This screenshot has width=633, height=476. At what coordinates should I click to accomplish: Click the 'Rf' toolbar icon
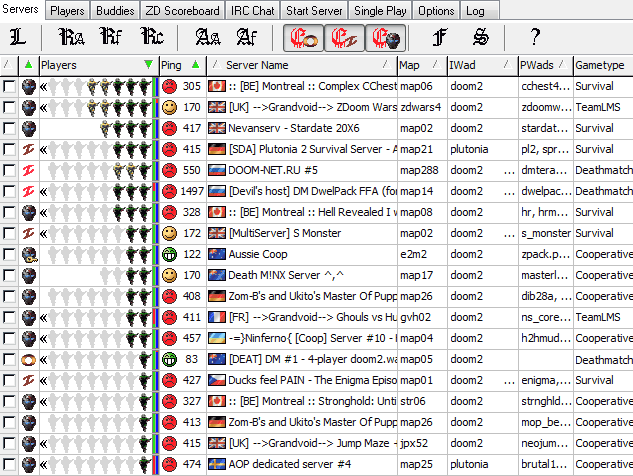111,39
